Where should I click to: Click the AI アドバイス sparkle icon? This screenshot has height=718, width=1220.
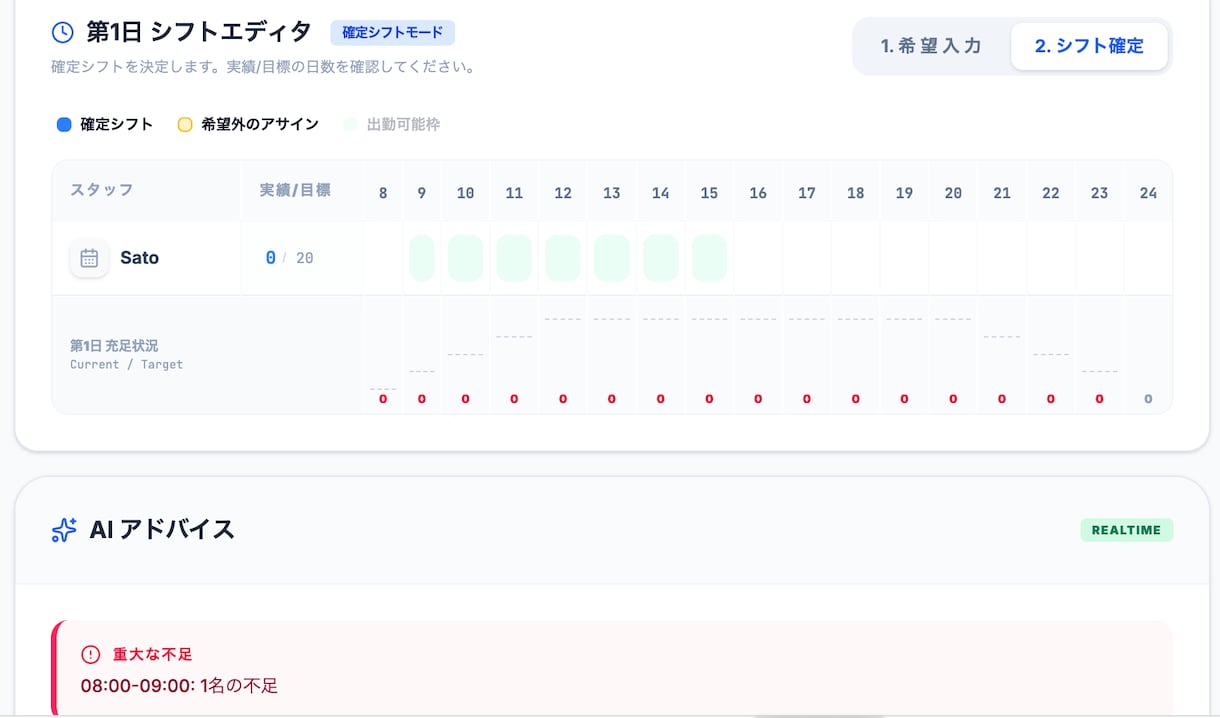(64, 530)
